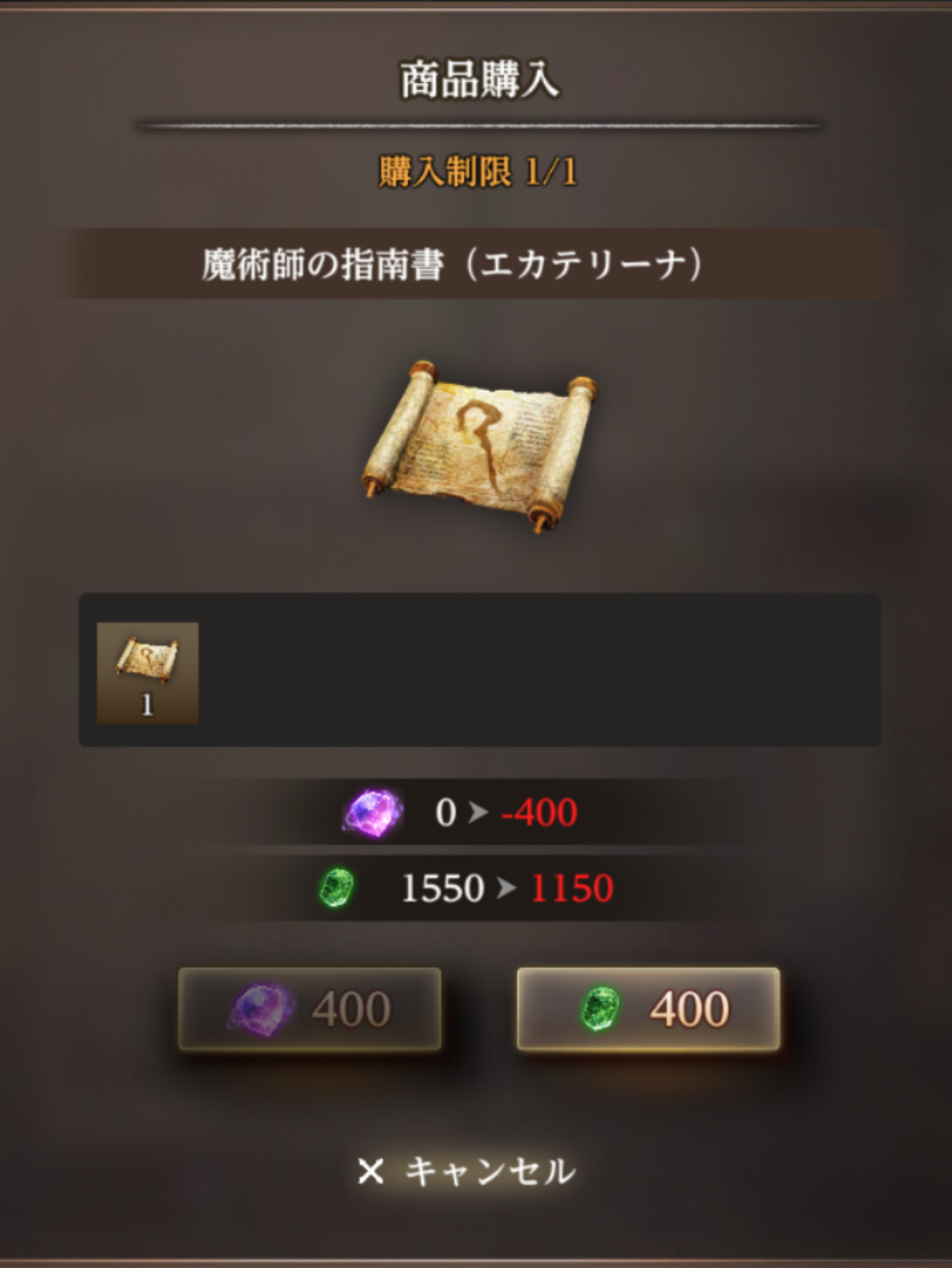Click the red 1150 gem balance value
The height and width of the screenshot is (1268, 952).
pos(572,889)
